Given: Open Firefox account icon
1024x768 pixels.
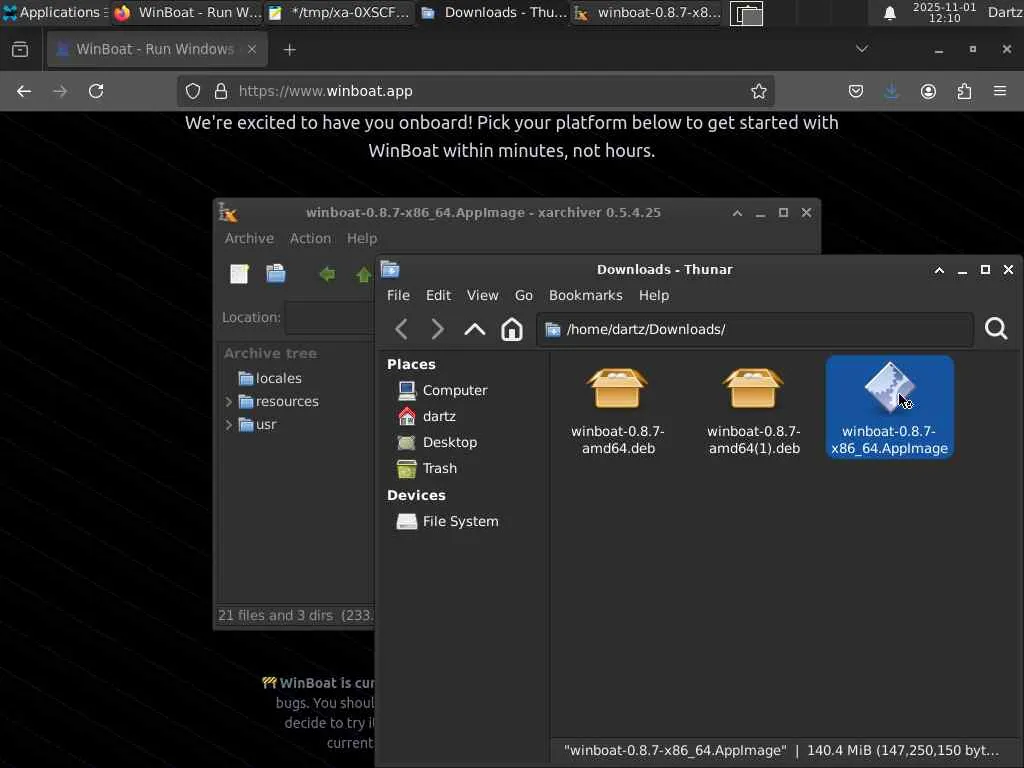Looking at the screenshot, I should [x=928, y=91].
